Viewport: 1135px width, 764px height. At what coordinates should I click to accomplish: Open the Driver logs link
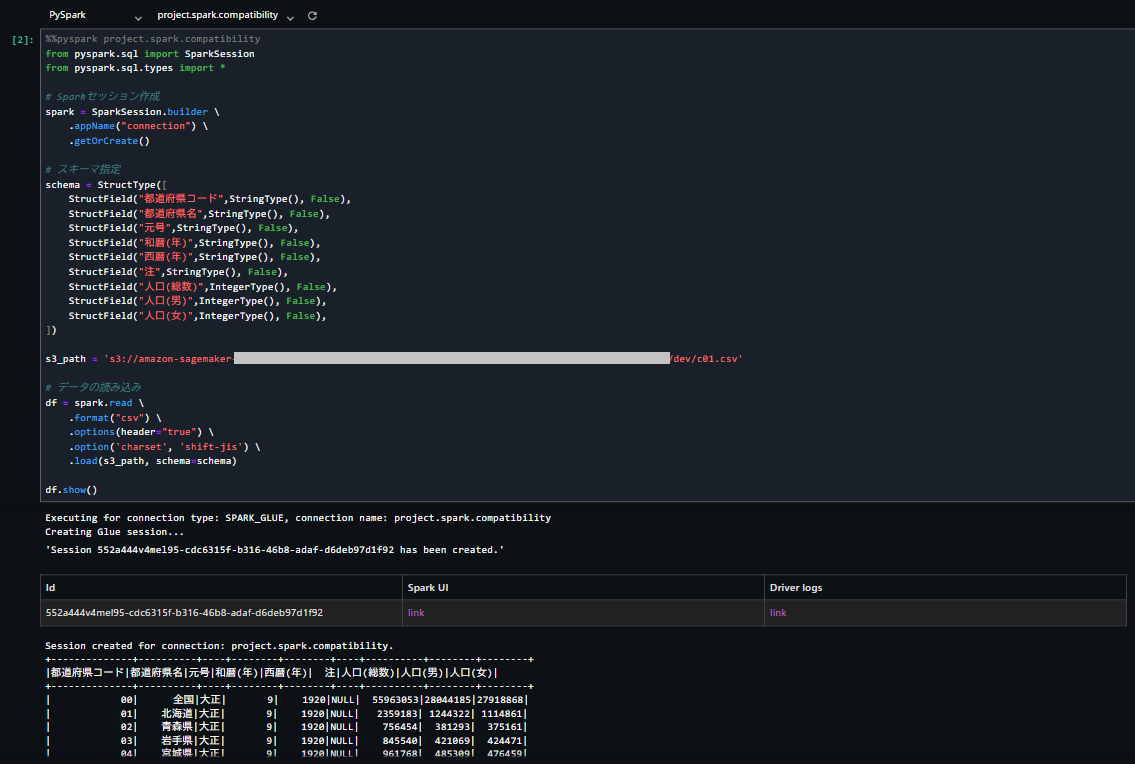click(x=777, y=613)
